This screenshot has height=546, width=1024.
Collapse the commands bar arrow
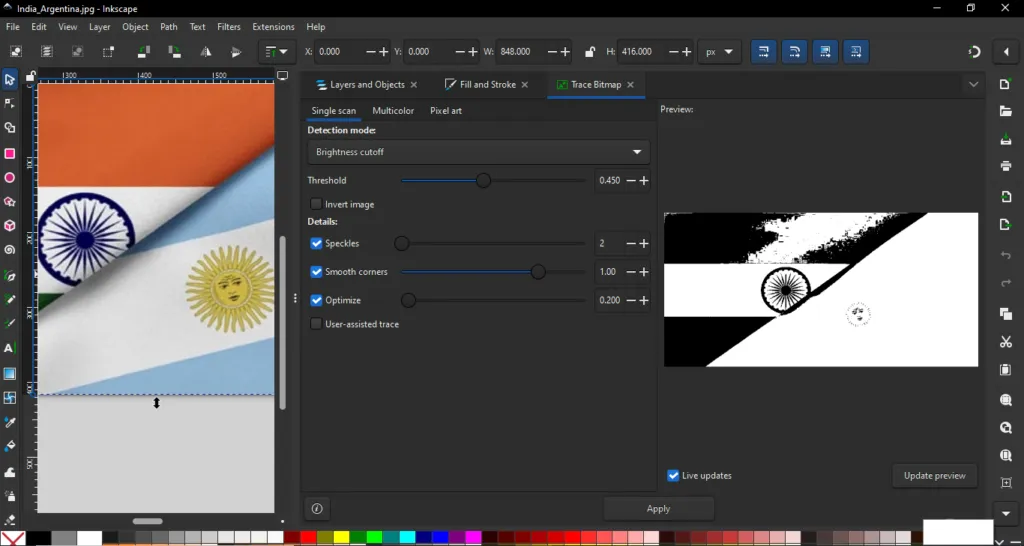1006,52
